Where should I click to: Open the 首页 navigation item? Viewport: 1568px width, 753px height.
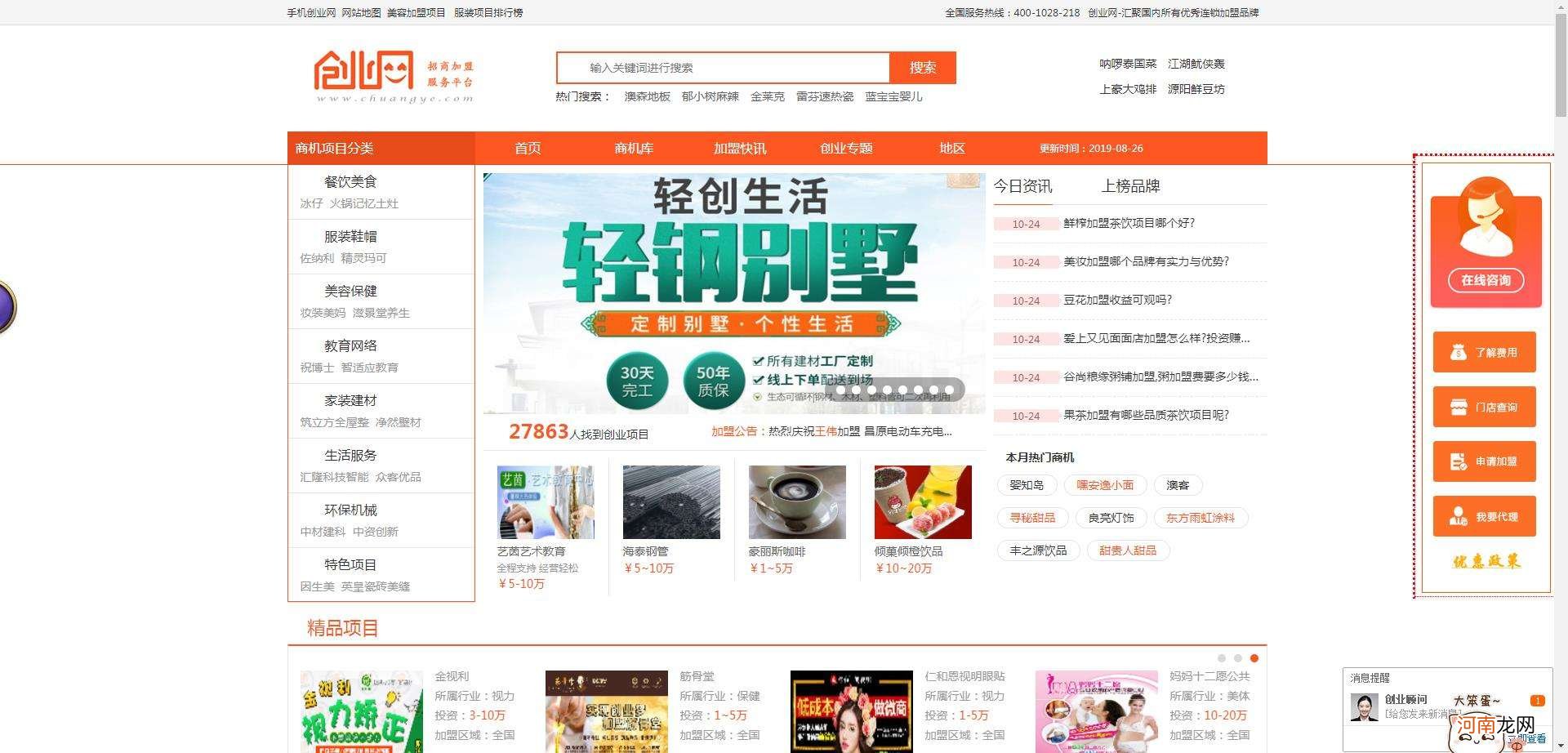[528, 148]
